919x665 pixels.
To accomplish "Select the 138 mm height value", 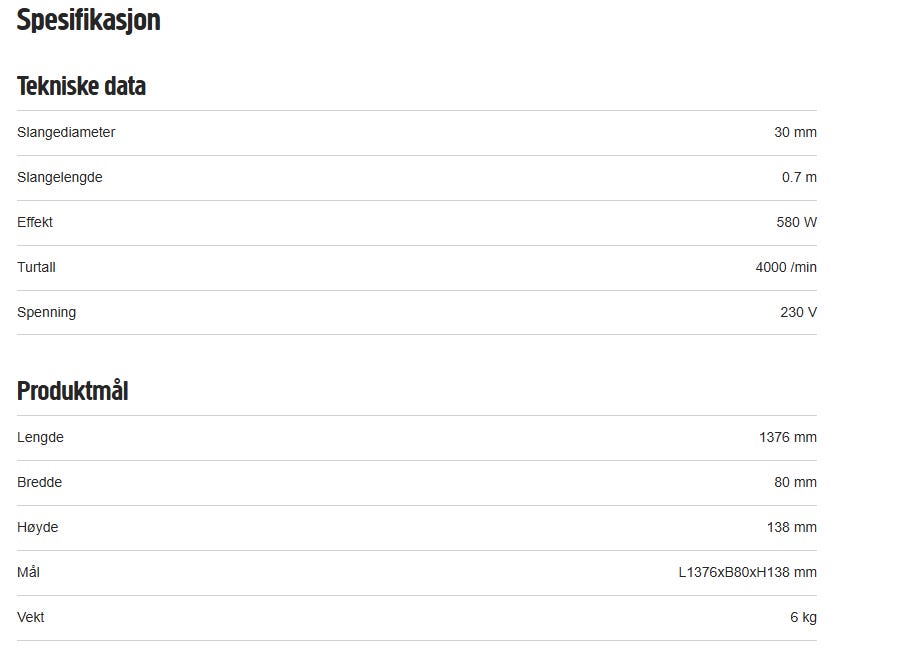I will (x=792, y=528).
